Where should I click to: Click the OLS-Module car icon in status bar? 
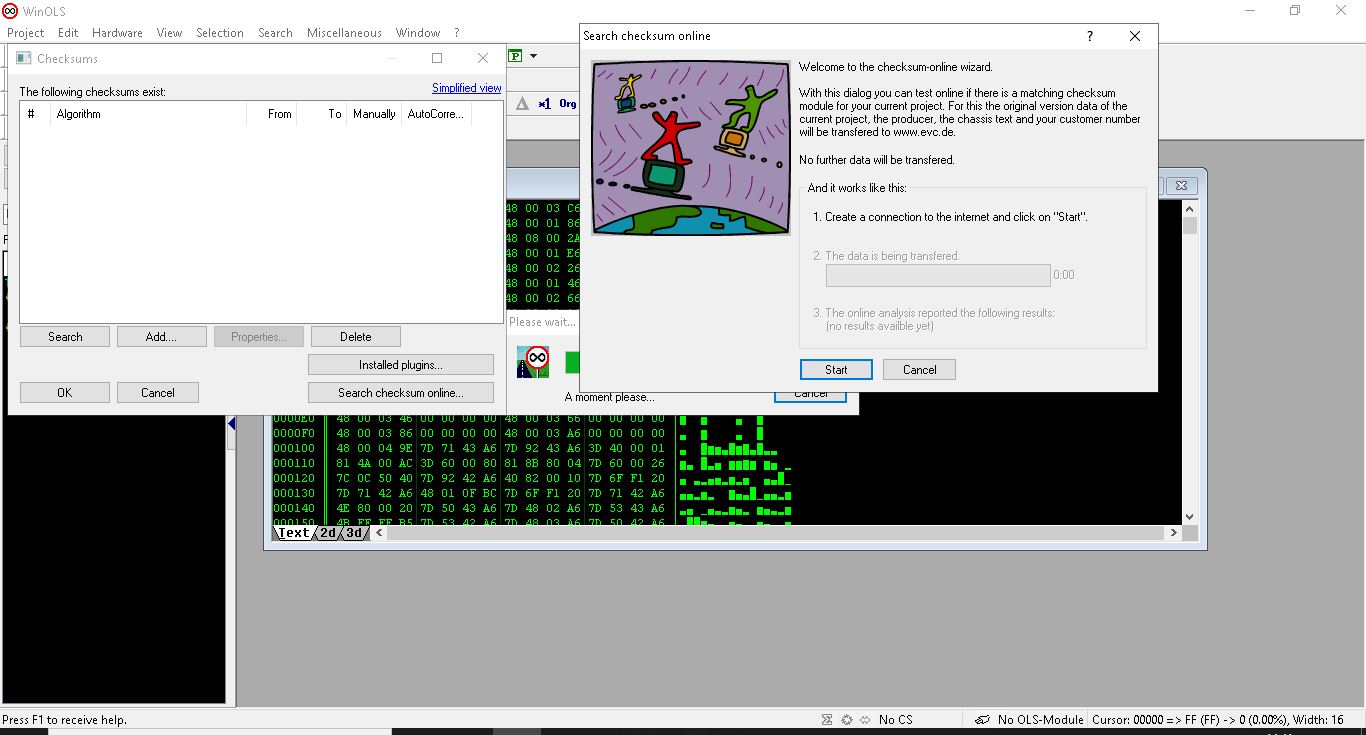(x=982, y=720)
